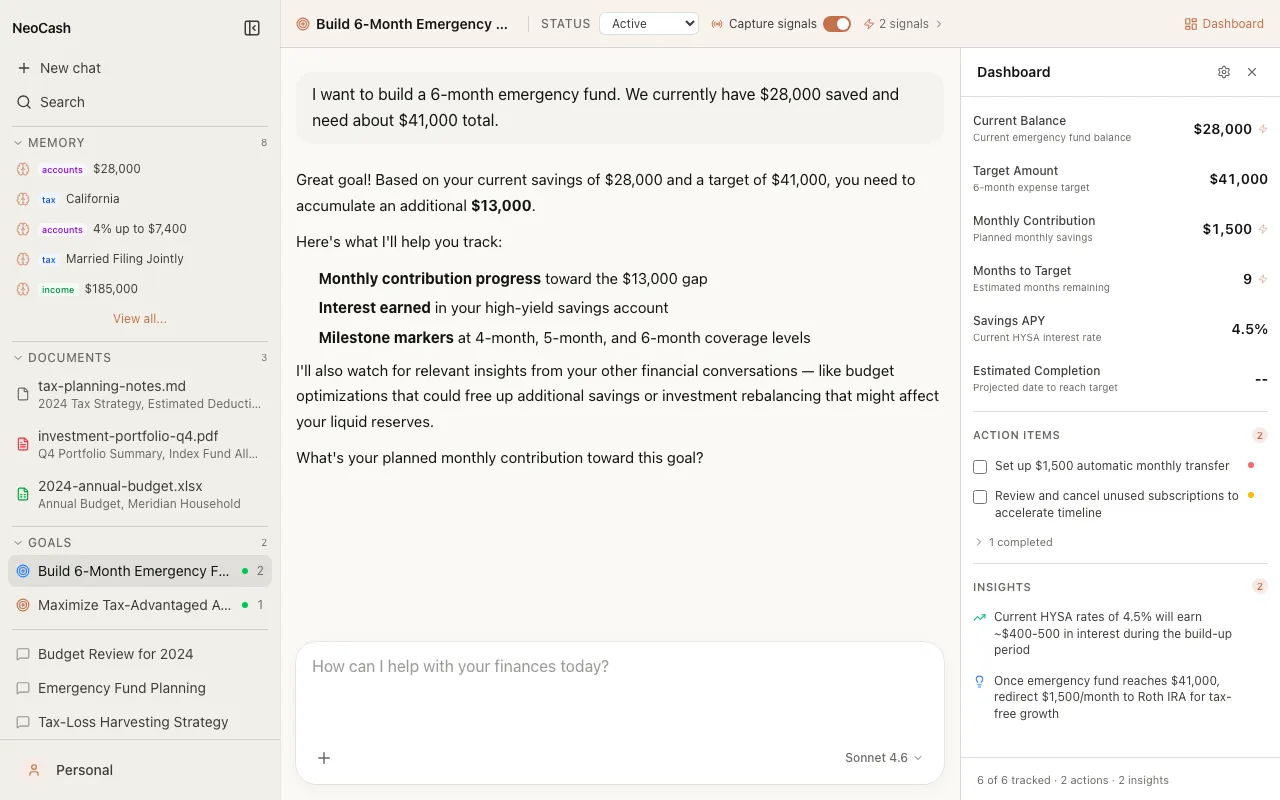The image size is (1280, 800).
Task: Open Budget Review for 2024 chat
Action: point(140,654)
